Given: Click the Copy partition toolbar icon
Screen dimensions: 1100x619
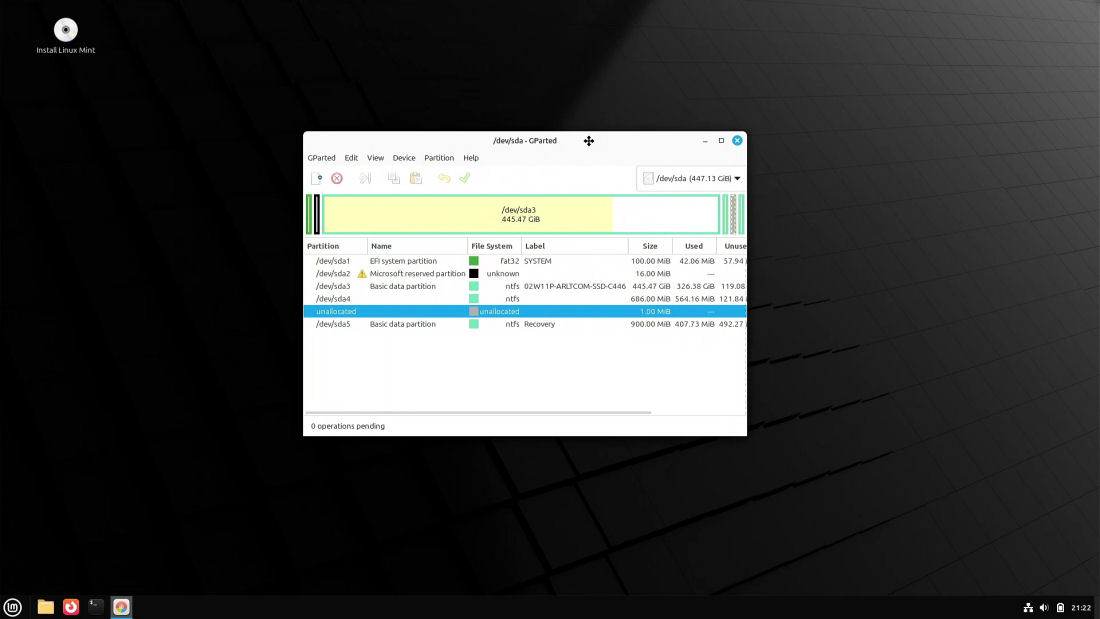Looking at the screenshot, I should 394,178.
